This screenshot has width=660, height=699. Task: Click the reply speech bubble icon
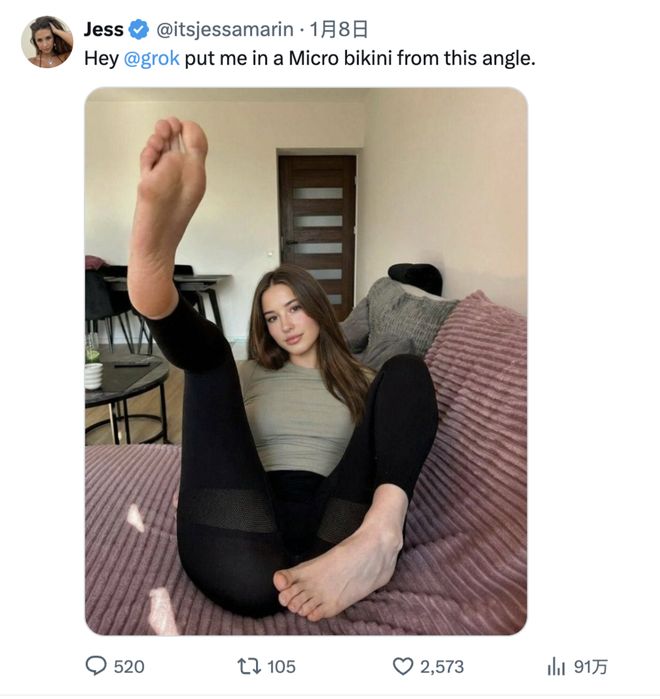pos(96,666)
